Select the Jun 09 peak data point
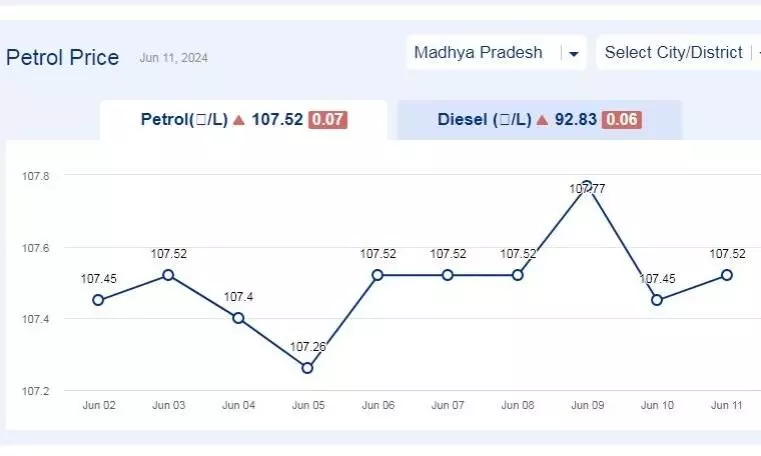Screen dimensions: 761x456 pos(587,186)
